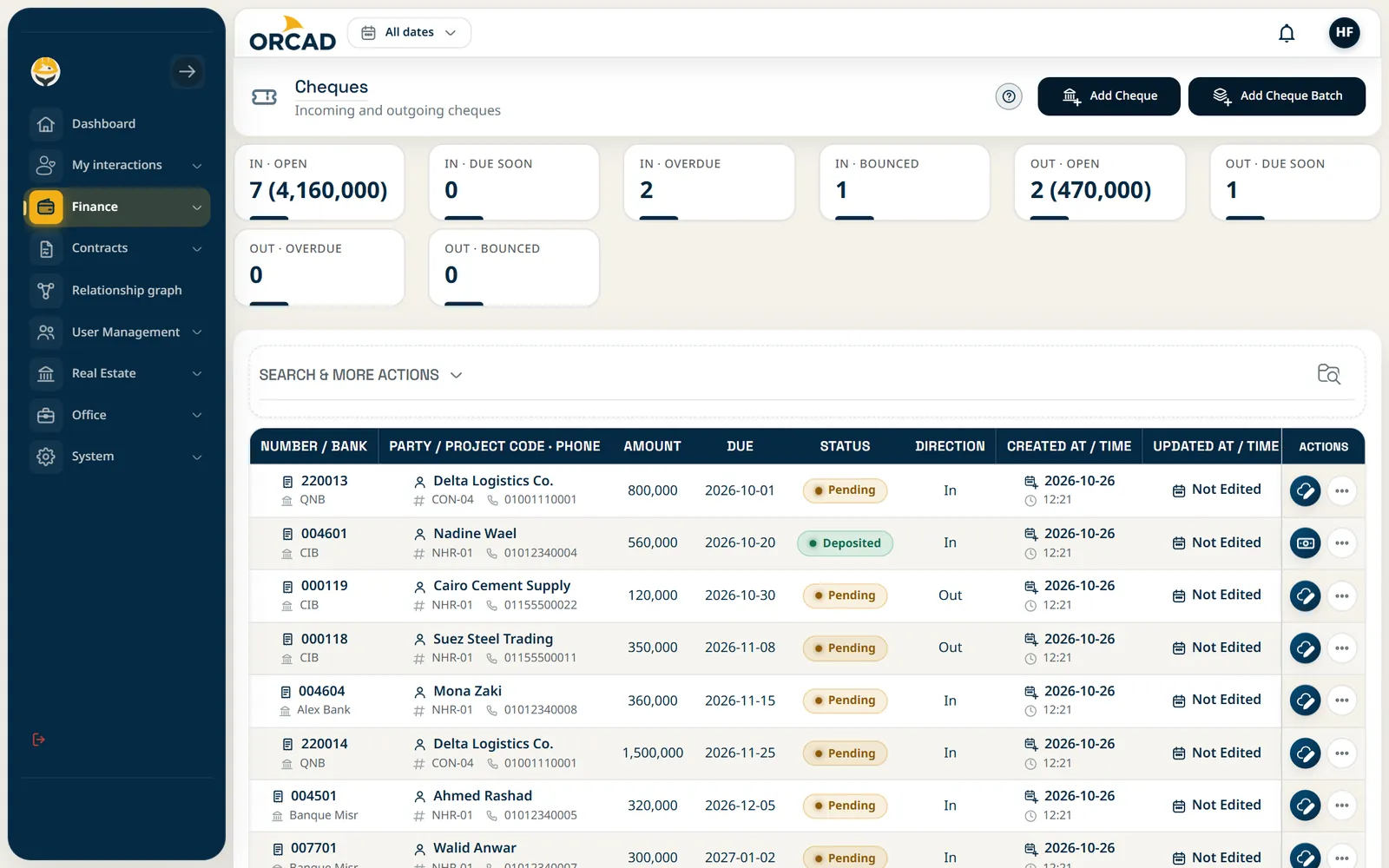Select the In · Due Soon card
1389x868 pixels.
(514, 182)
